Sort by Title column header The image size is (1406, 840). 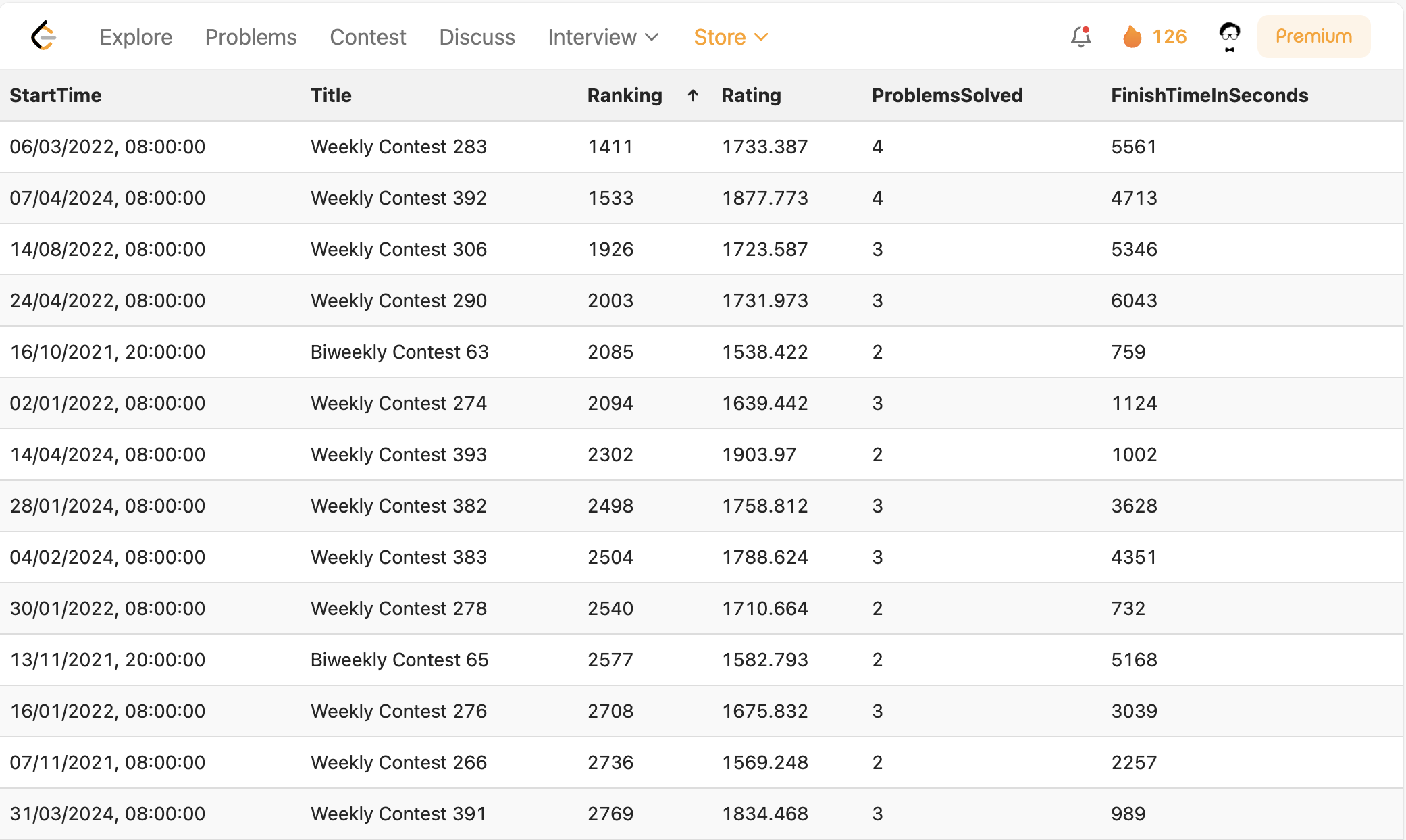click(331, 95)
